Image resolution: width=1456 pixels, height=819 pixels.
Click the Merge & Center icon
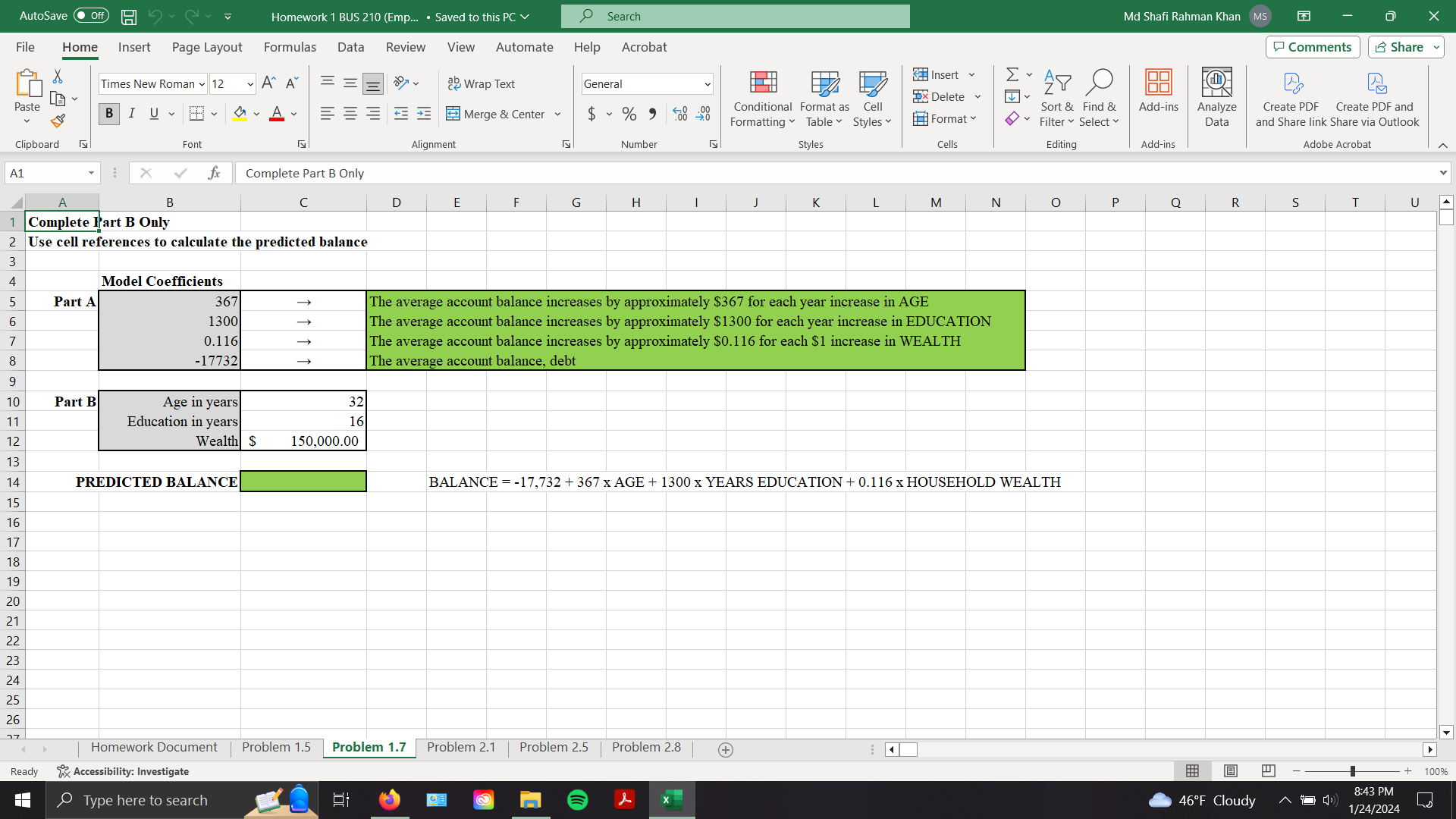coord(453,114)
